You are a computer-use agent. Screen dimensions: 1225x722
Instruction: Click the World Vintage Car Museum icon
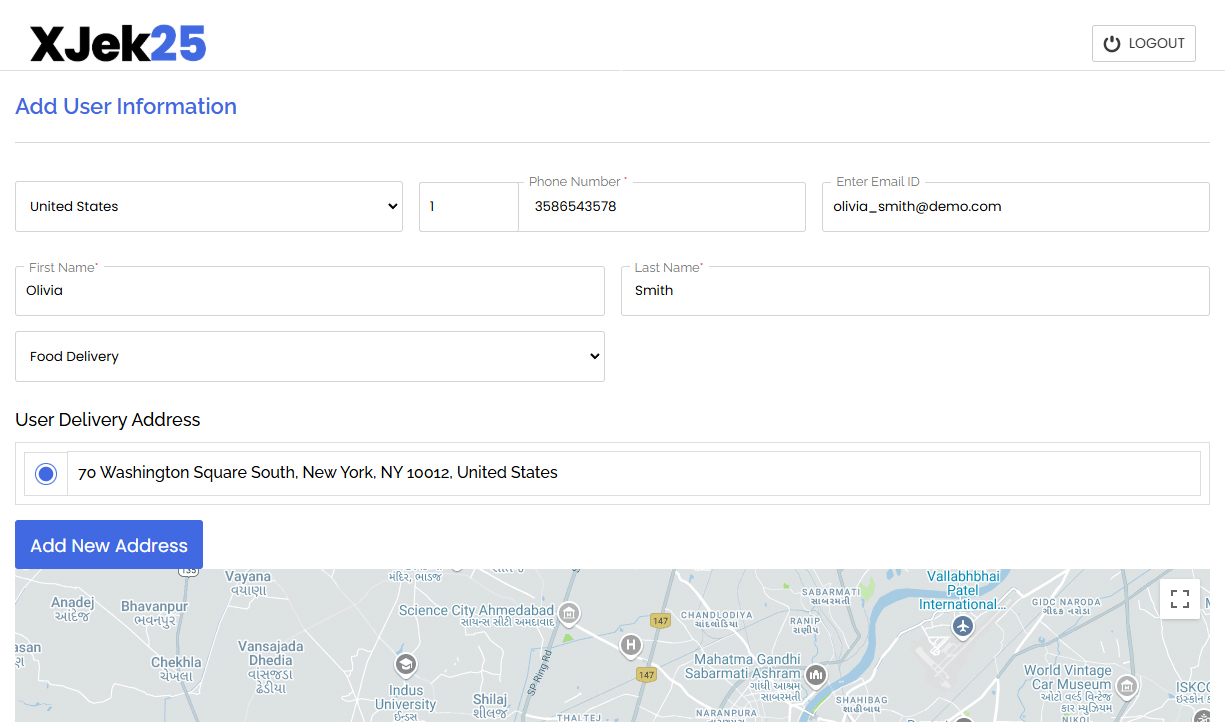click(1127, 688)
